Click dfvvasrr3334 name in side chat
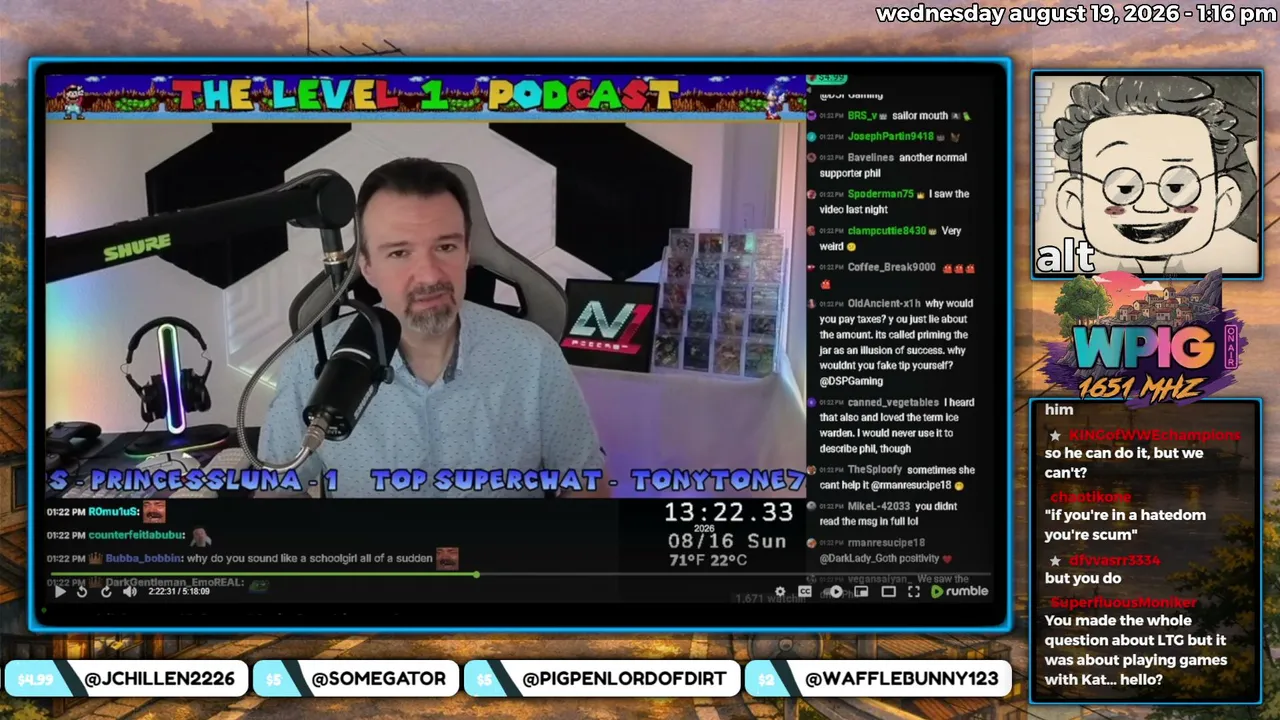 click(1114, 560)
